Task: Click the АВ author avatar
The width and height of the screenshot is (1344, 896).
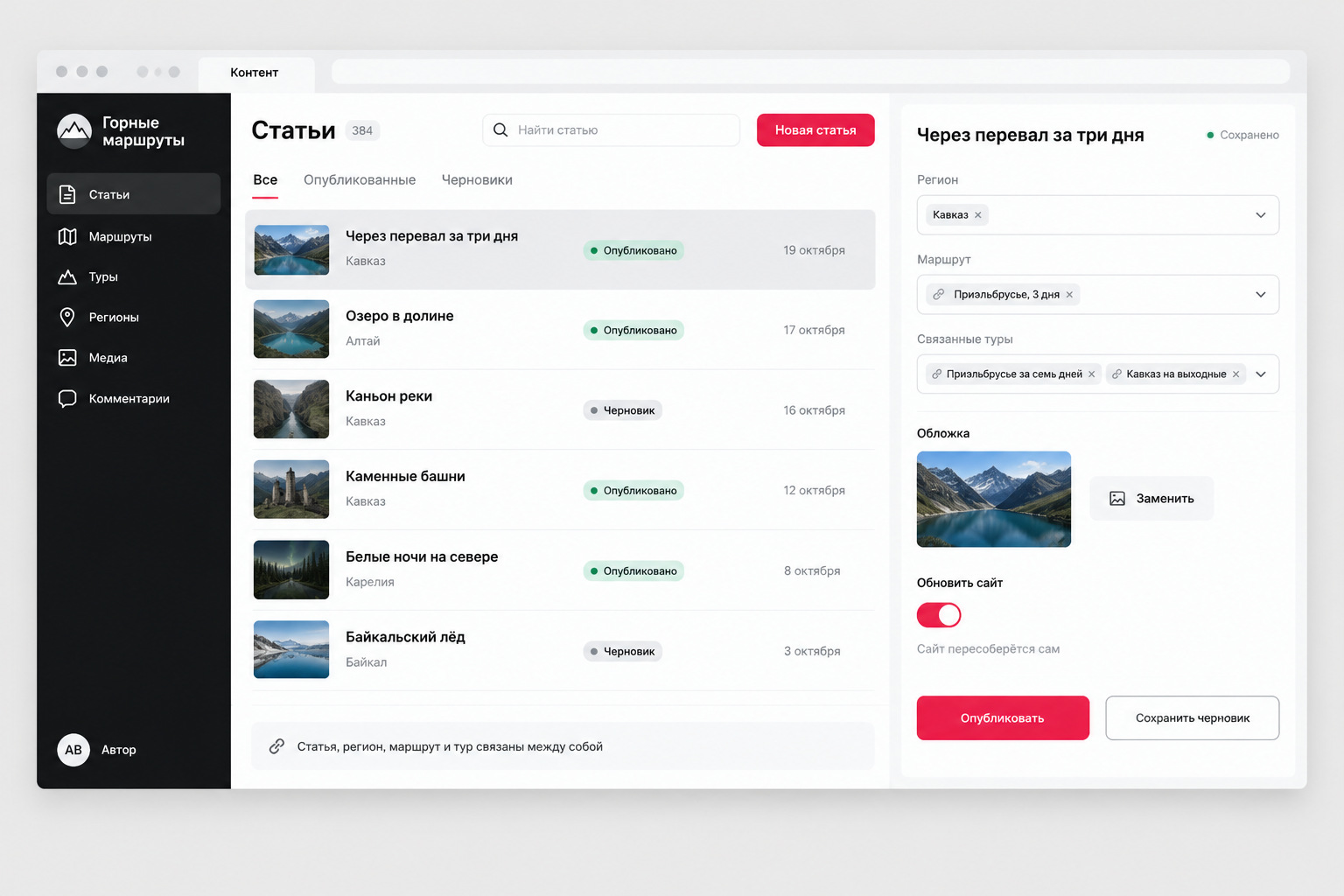Action: click(73, 750)
